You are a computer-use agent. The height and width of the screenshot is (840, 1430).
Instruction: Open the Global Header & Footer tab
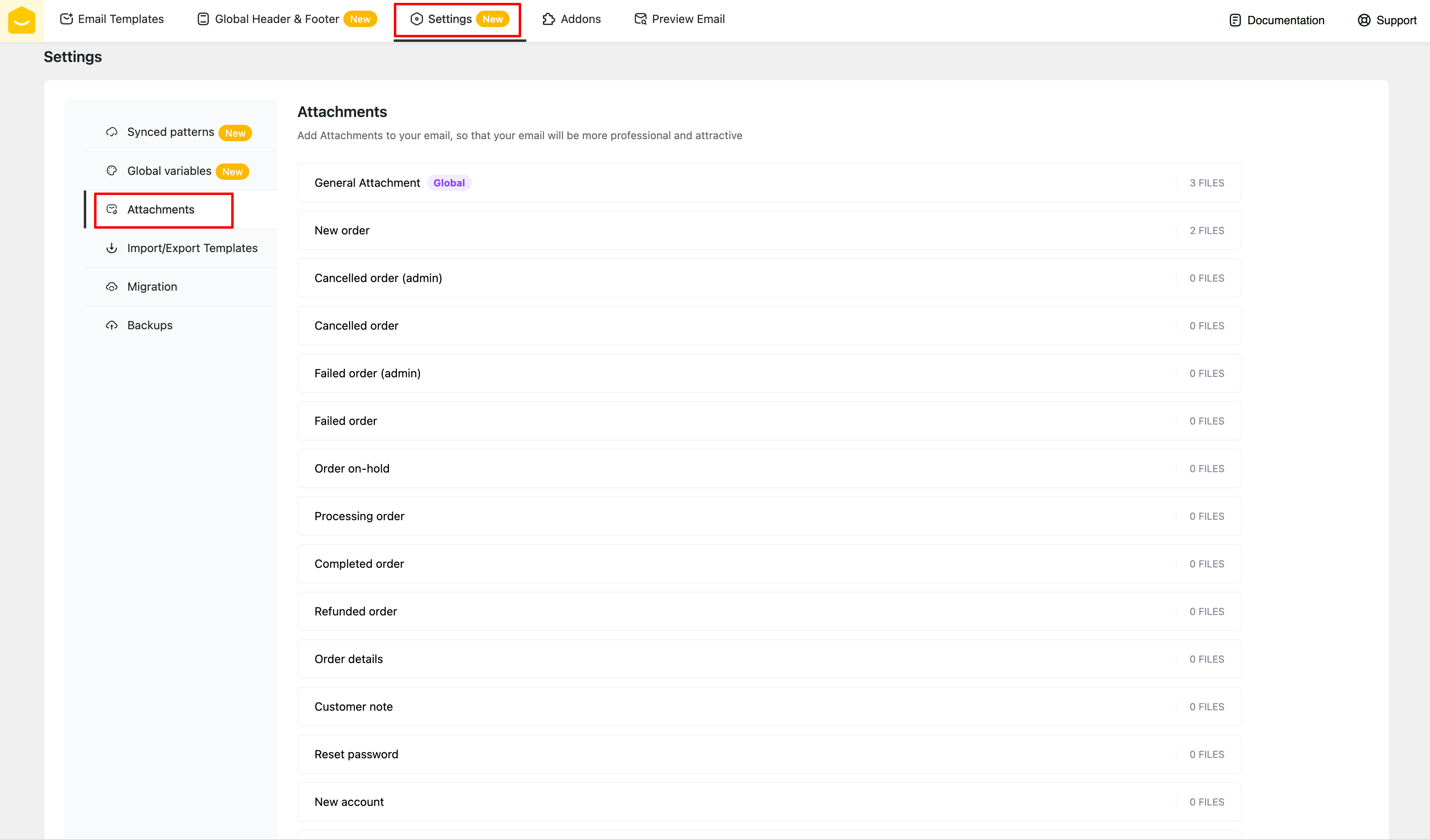276,19
